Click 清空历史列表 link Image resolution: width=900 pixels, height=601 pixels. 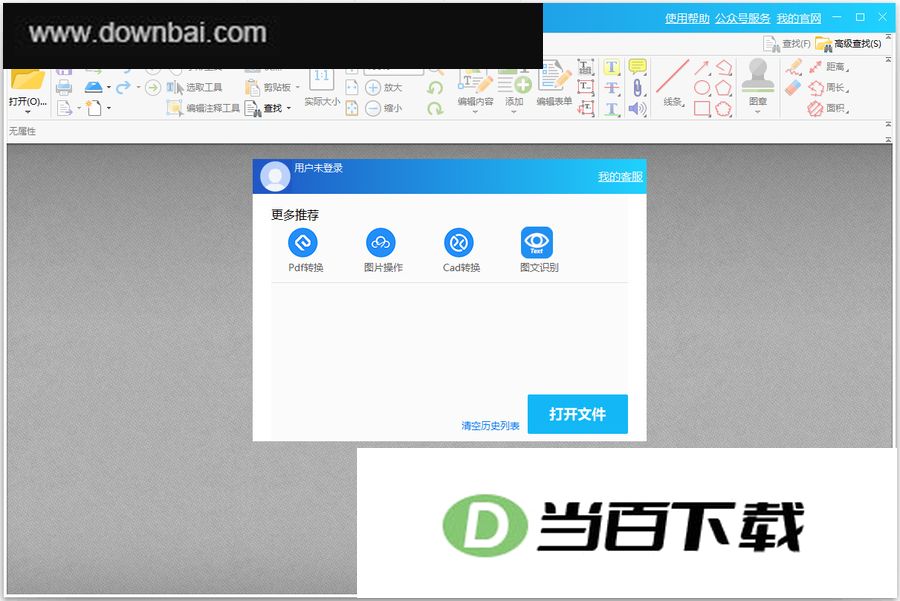490,426
